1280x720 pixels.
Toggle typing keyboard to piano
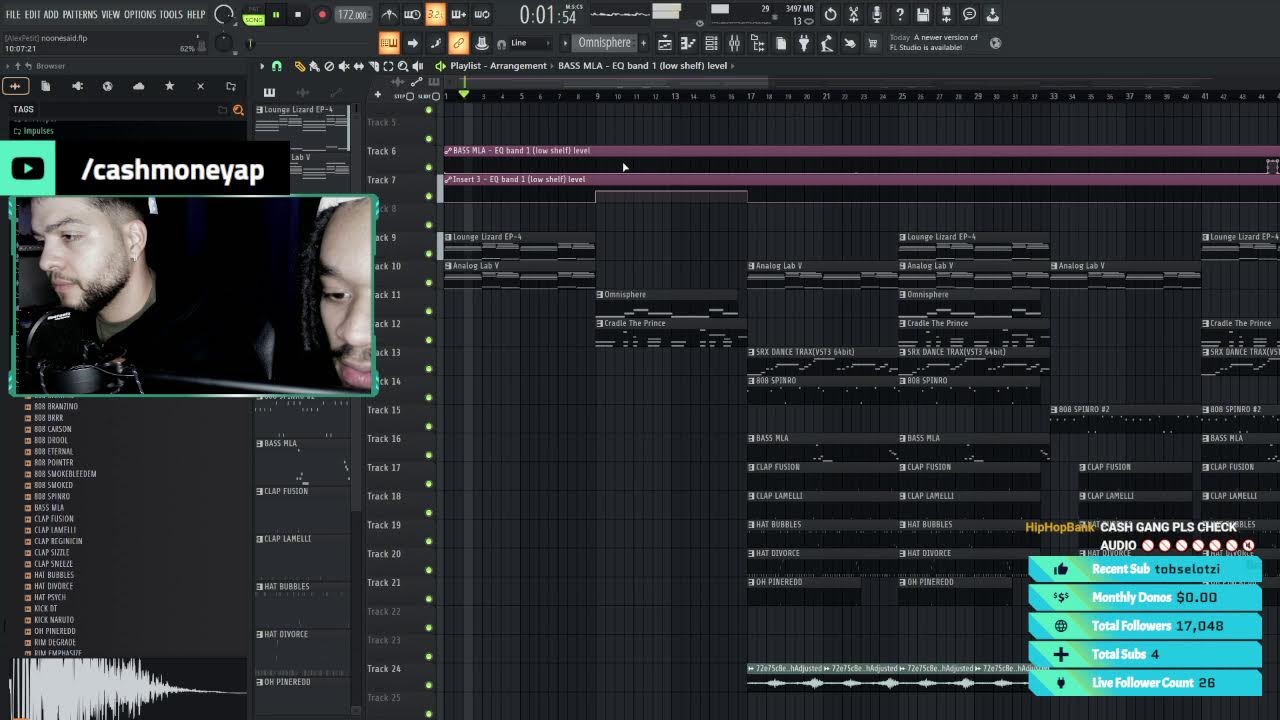[389, 43]
